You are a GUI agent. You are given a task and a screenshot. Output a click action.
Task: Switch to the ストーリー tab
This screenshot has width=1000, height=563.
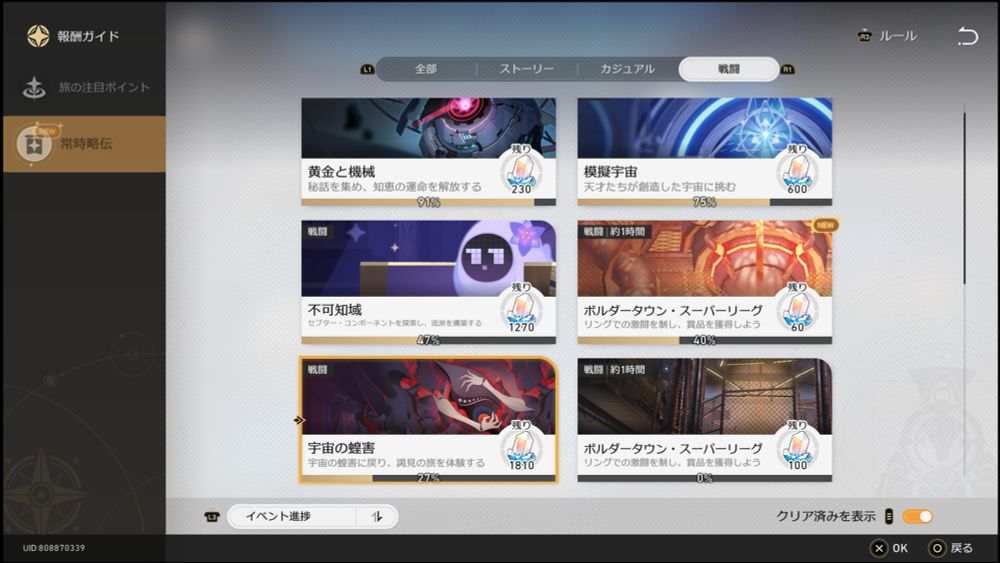point(526,69)
